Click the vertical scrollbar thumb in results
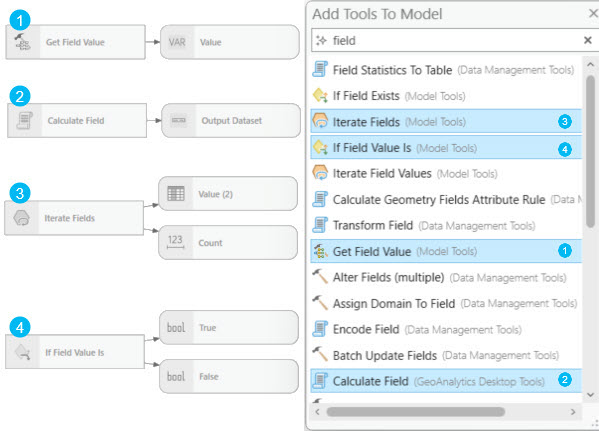This screenshot has height=431, width=599. tap(590, 152)
